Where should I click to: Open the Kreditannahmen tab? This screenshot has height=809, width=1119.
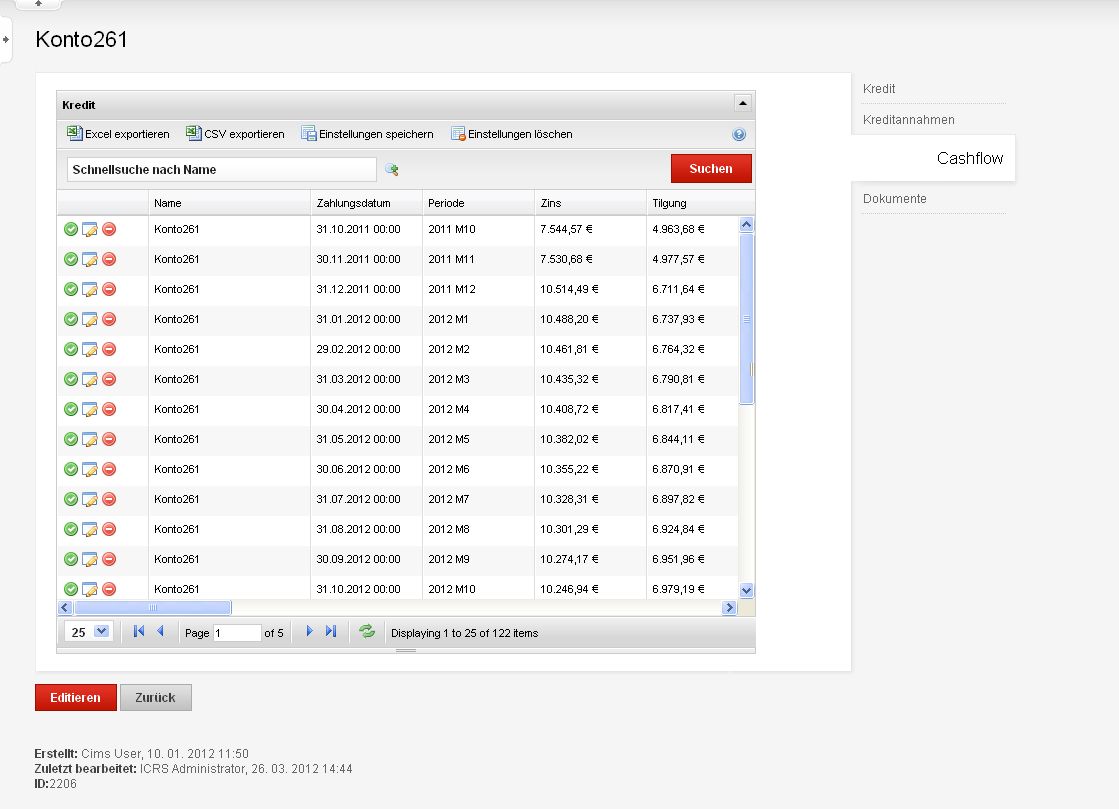point(908,120)
